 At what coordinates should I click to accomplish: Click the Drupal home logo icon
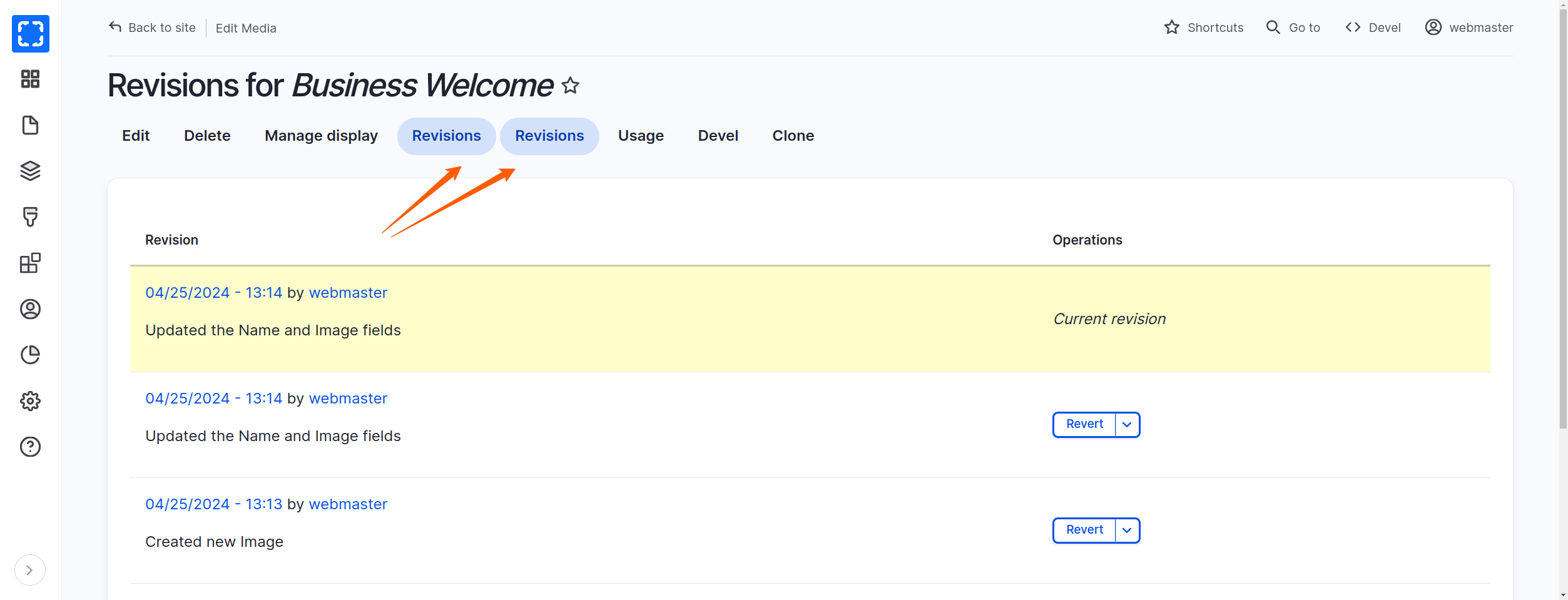point(30,34)
